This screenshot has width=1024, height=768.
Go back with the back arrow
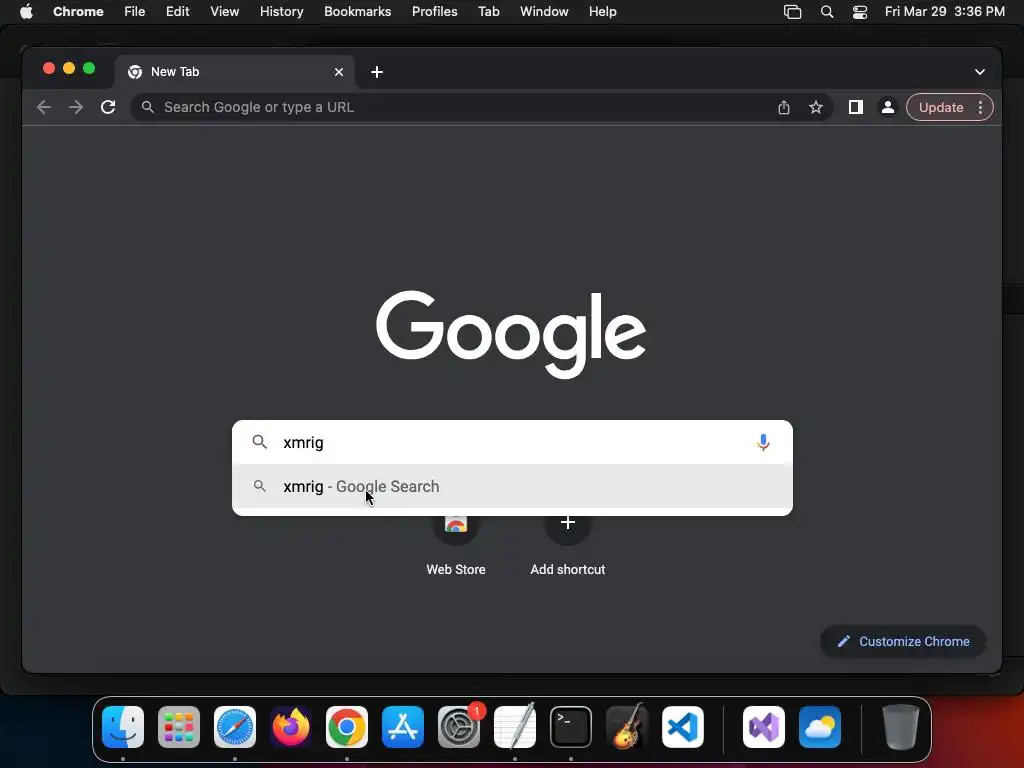[44, 107]
